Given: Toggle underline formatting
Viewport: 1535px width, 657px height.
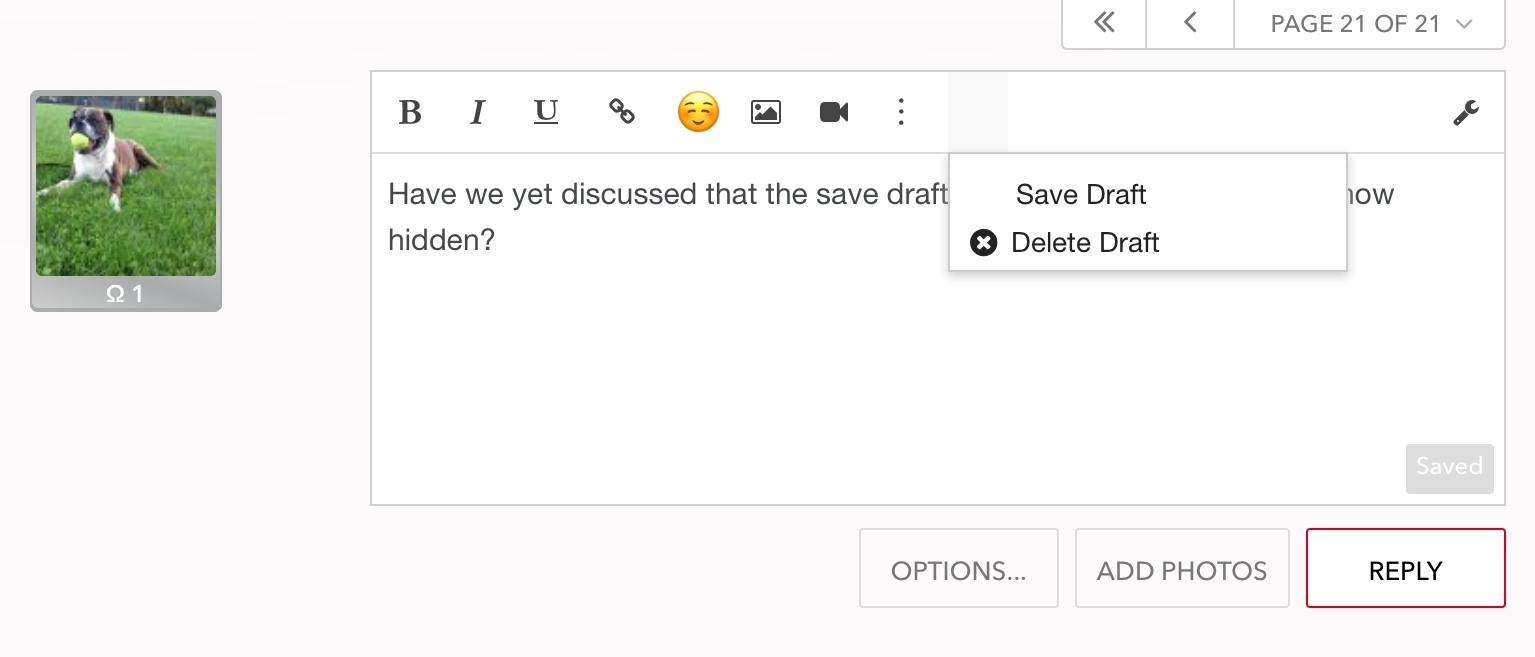Looking at the screenshot, I should [546, 112].
